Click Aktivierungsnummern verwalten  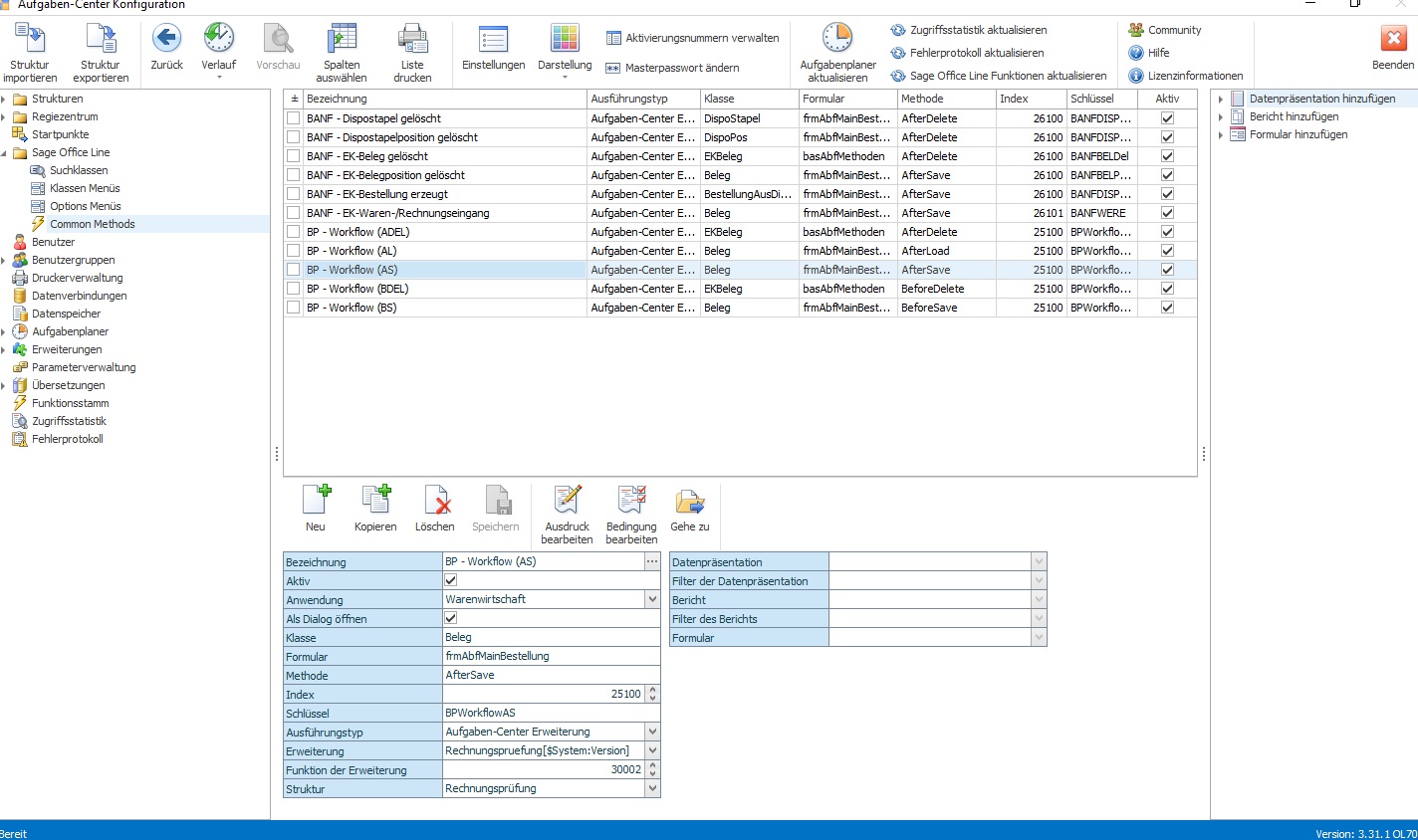pos(693,38)
